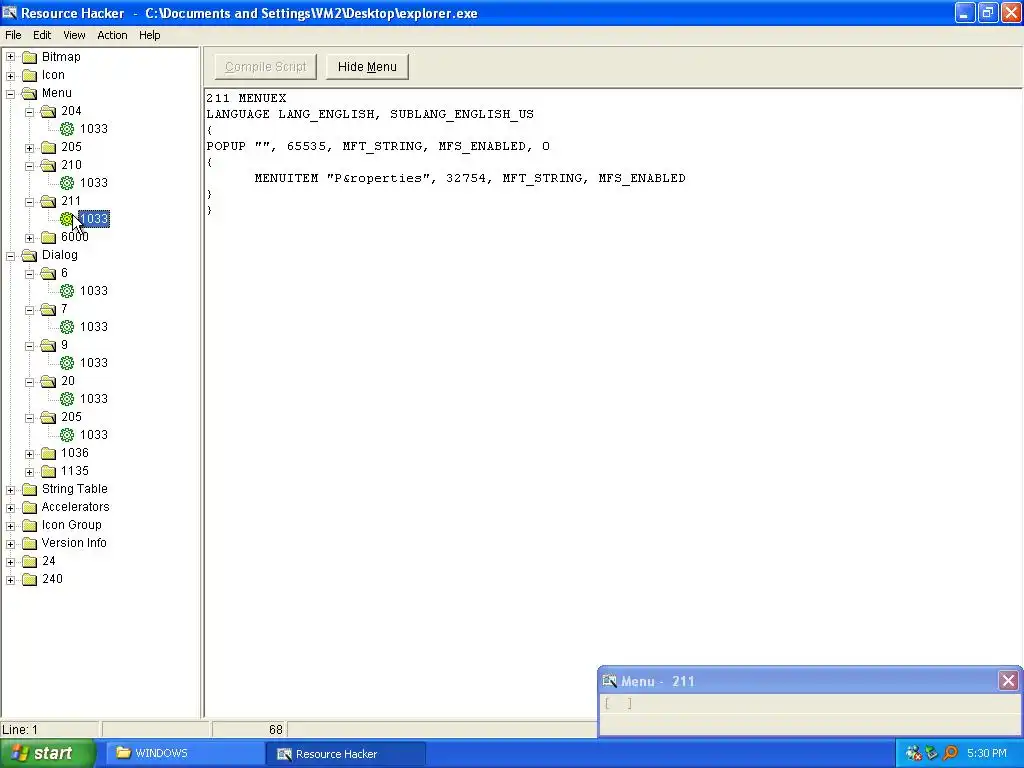
Task: Click the Menu - 211 window icon
Action: click(x=609, y=681)
